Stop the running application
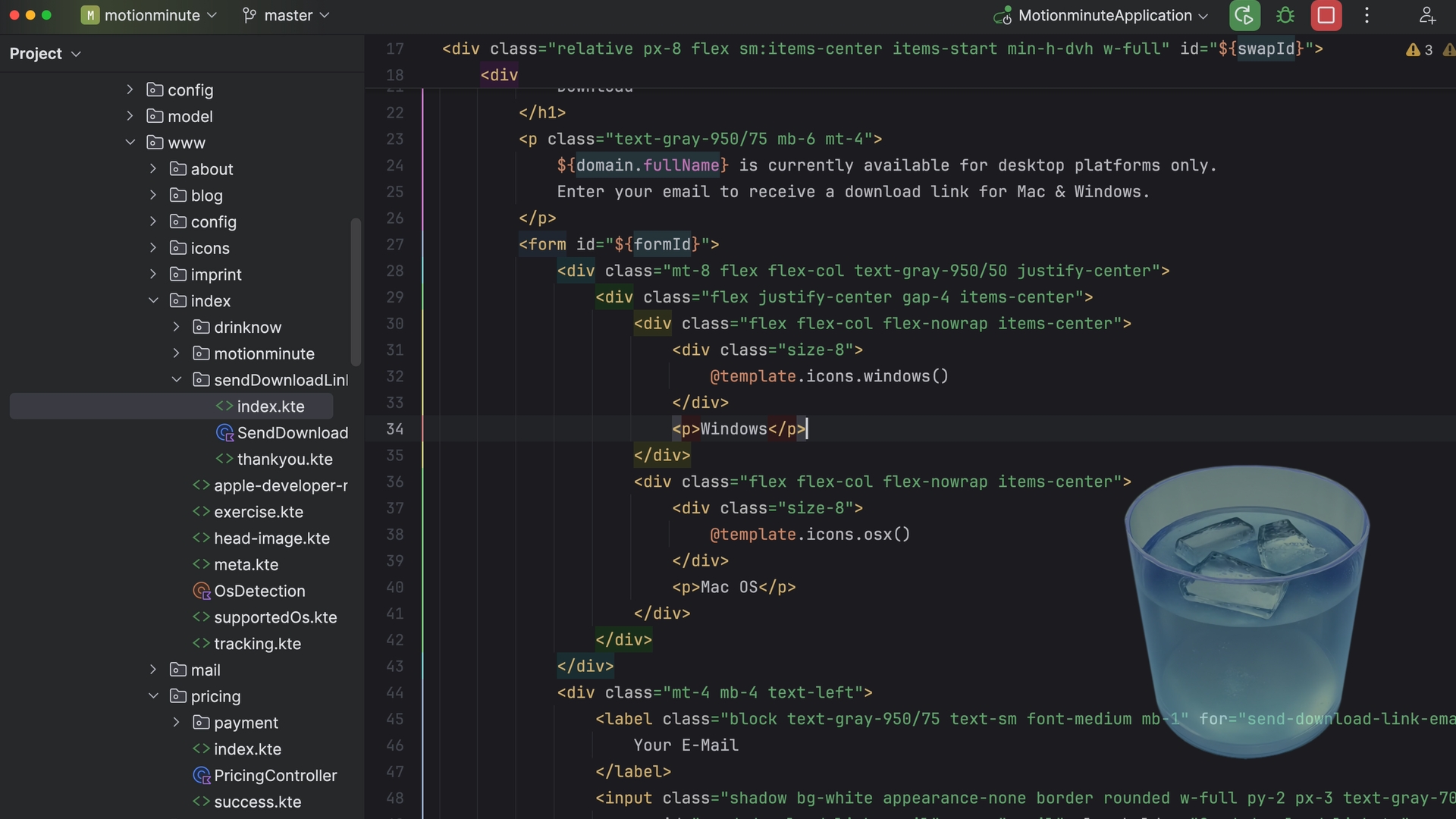 [x=1326, y=15]
